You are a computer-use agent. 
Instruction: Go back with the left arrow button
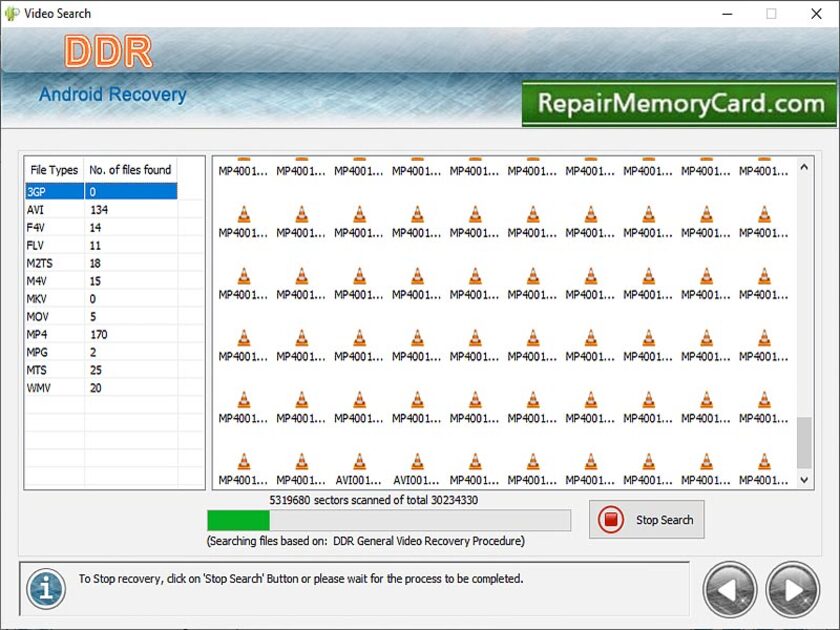coord(730,590)
